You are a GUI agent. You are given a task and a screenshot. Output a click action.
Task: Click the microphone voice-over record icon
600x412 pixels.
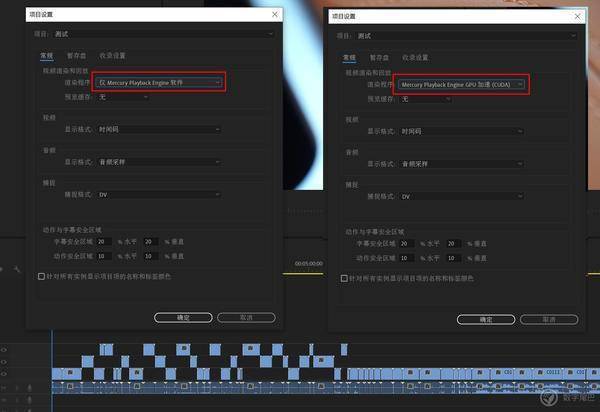[30, 387]
